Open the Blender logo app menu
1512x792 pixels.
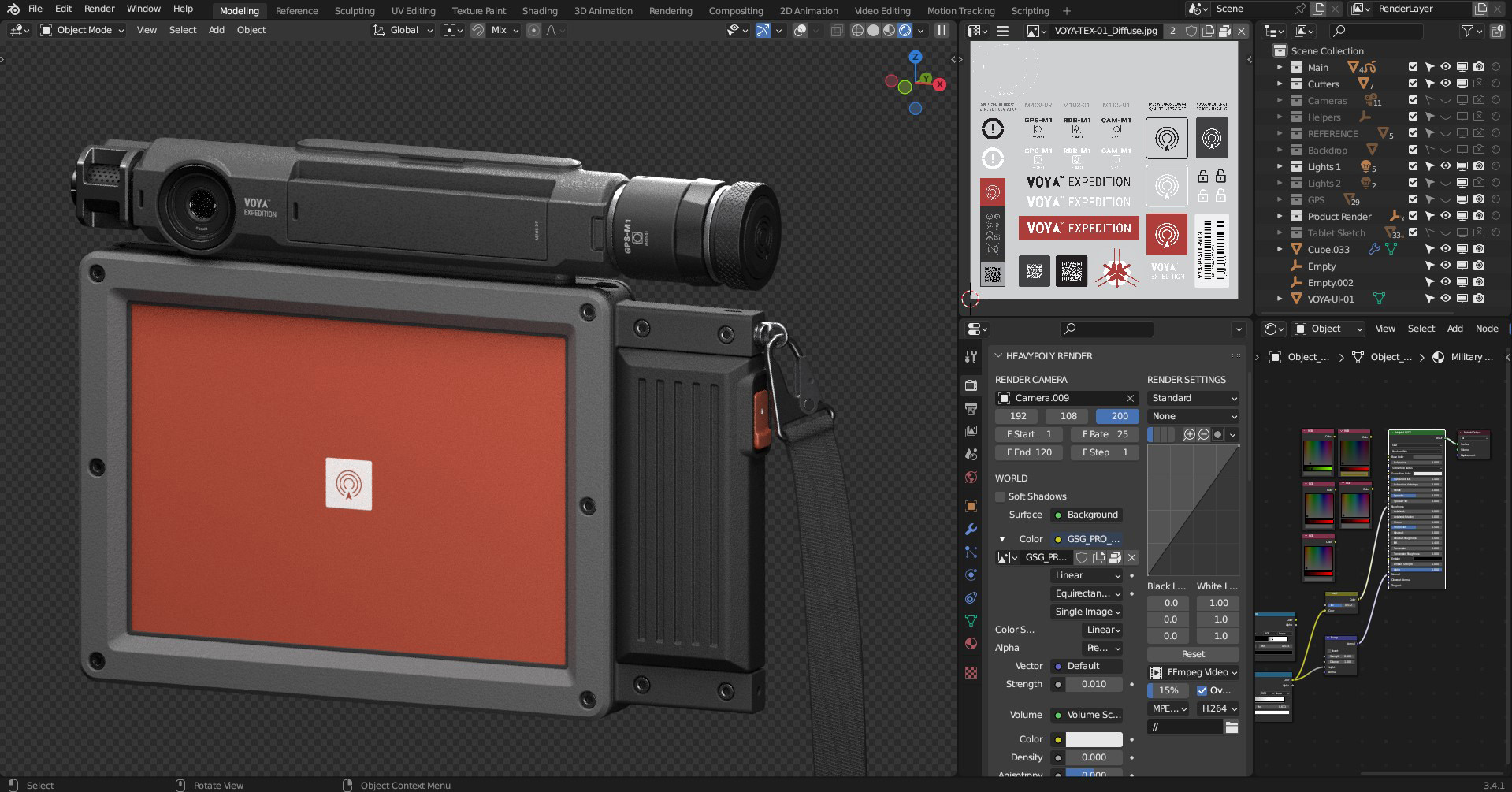coord(13,9)
